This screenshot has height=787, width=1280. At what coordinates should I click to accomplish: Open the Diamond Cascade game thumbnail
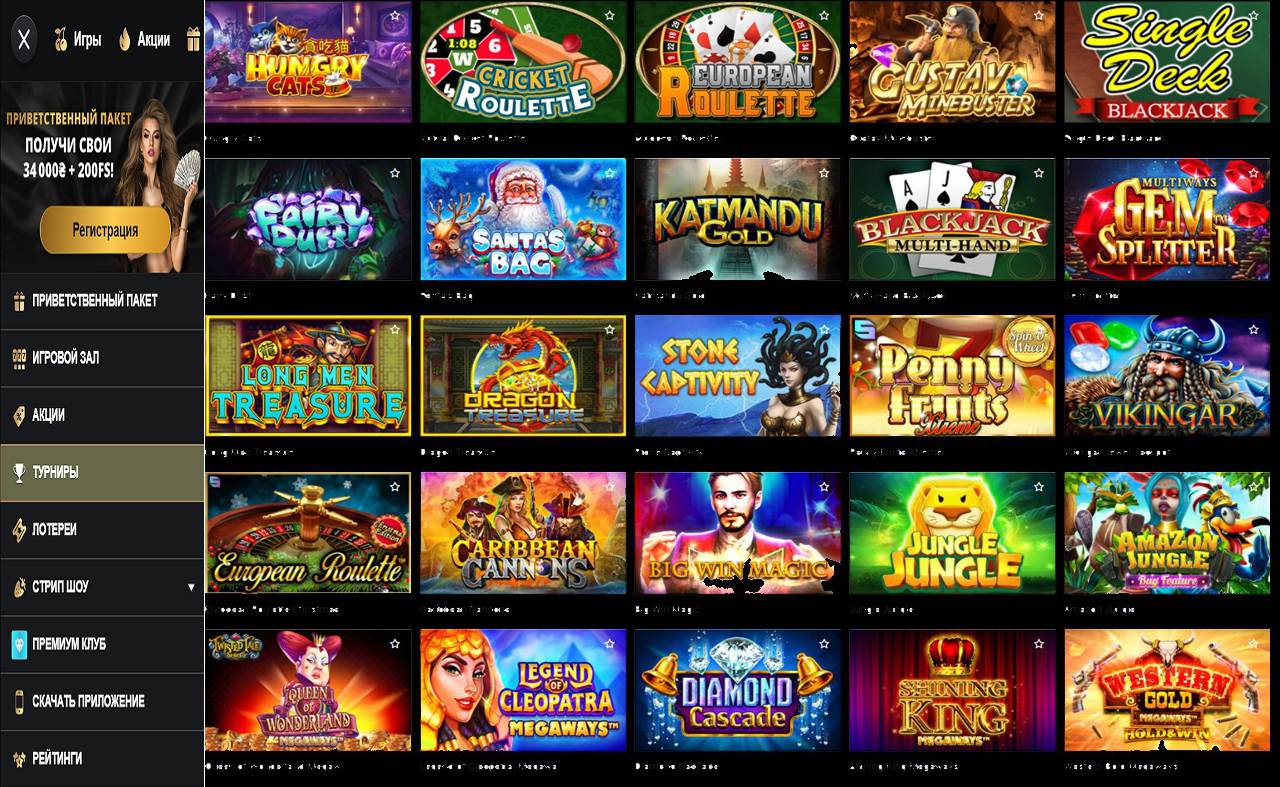point(738,690)
